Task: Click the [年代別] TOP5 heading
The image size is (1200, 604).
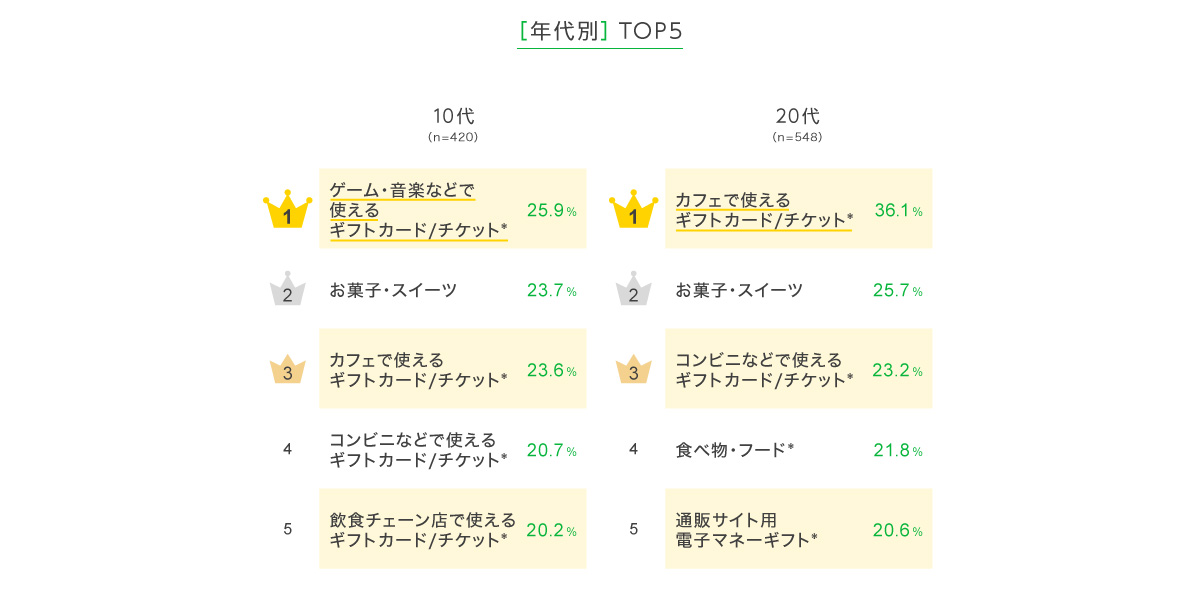Action: pyautogui.click(x=600, y=31)
